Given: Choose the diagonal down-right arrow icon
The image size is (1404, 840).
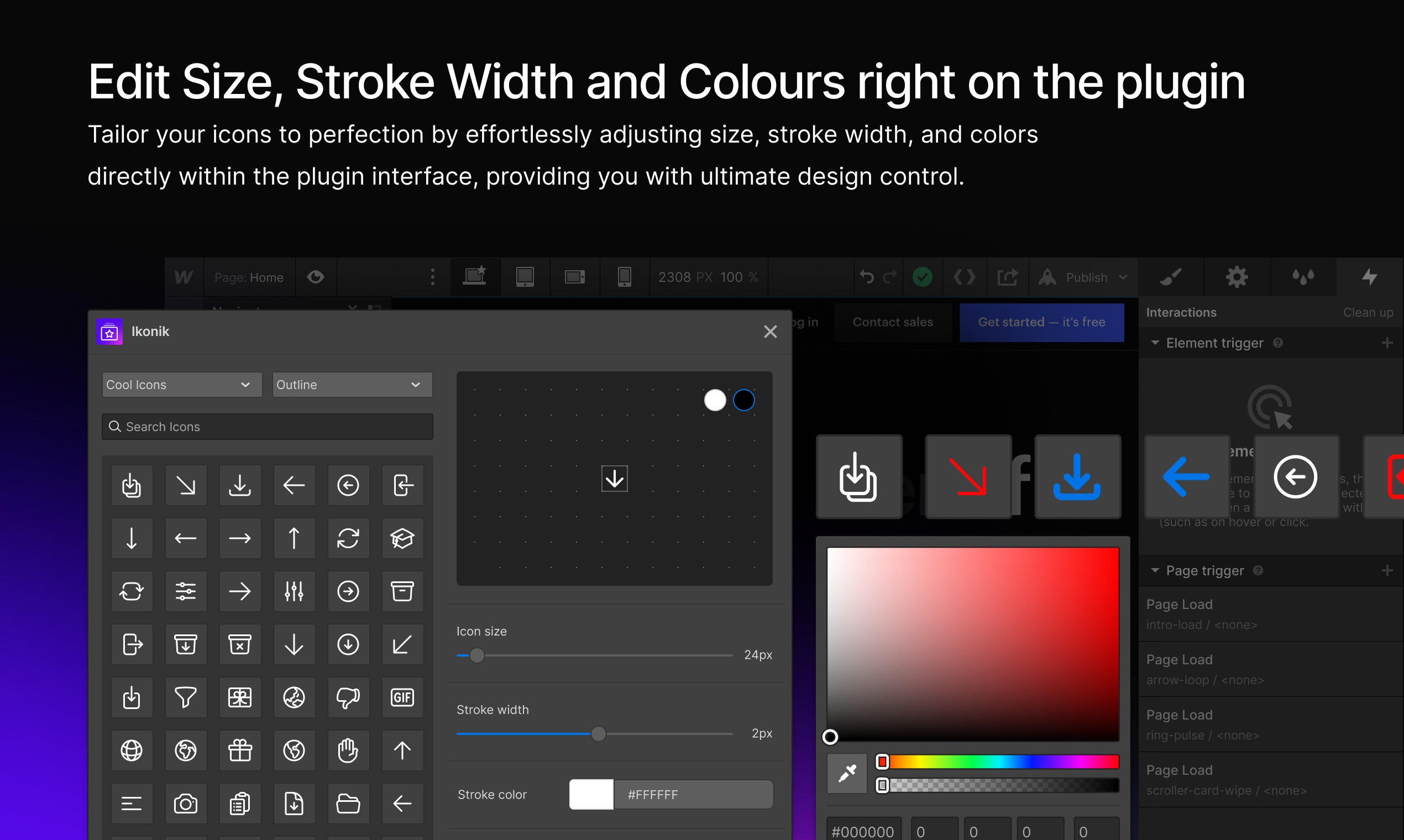Looking at the screenshot, I should [x=186, y=485].
